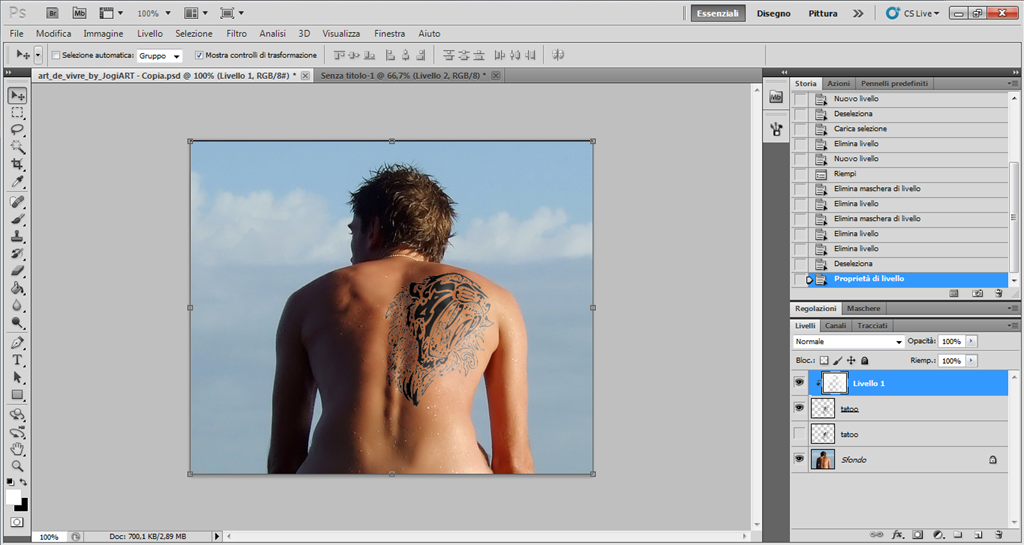Open the Normale blend mode dropdown
The width and height of the screenshot is (1024, 545).
848,341
